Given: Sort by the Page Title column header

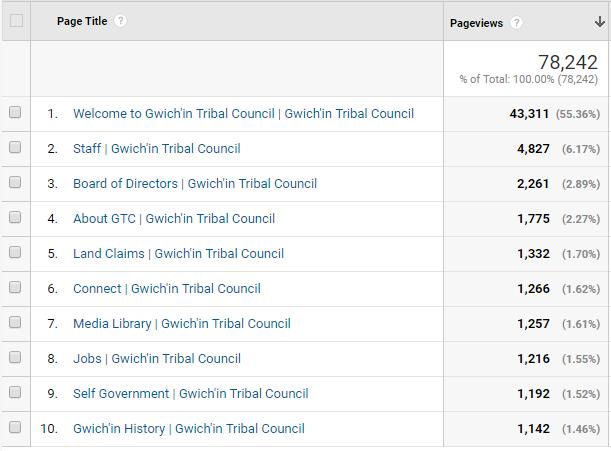Looking at the screenshot, I should click(81, 21).
